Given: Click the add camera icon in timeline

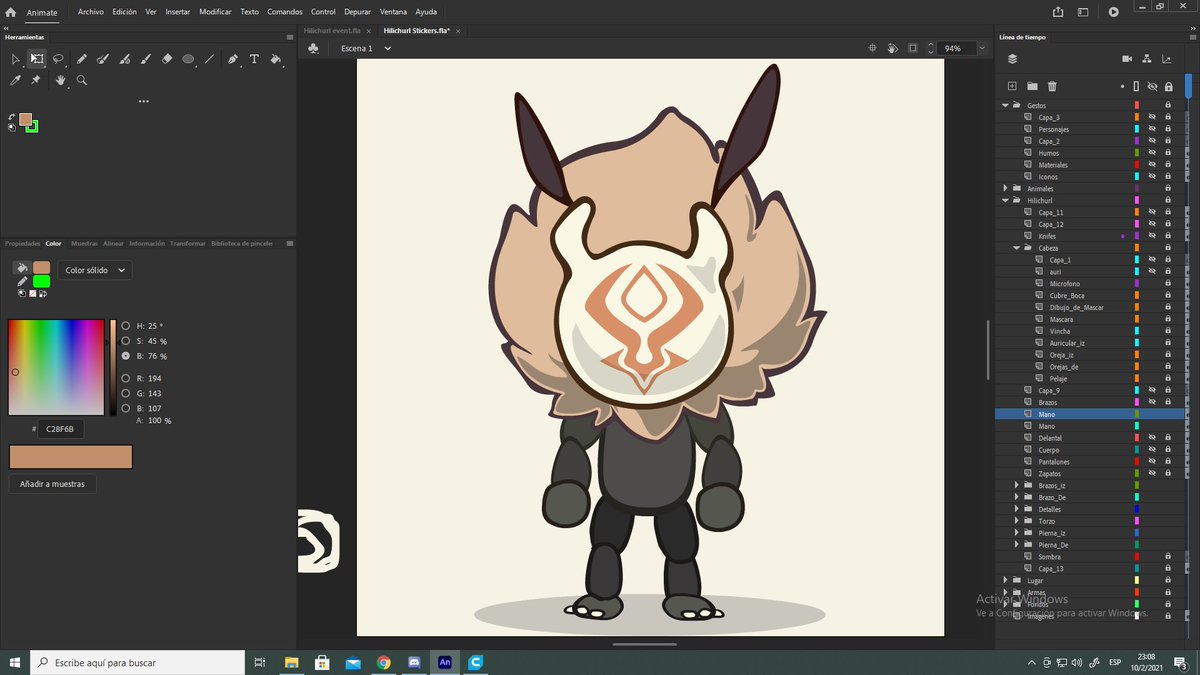Looking at the screenshot, I should click(1127, 59).
